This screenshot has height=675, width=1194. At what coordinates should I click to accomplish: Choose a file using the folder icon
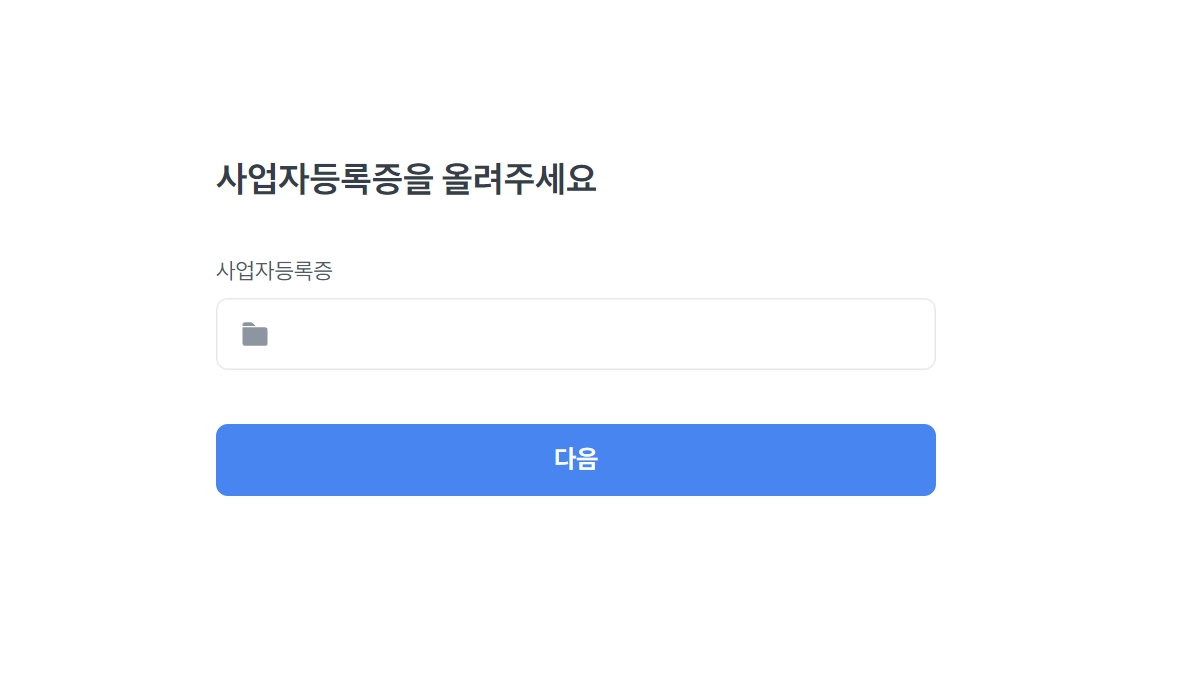coord(255,334)
